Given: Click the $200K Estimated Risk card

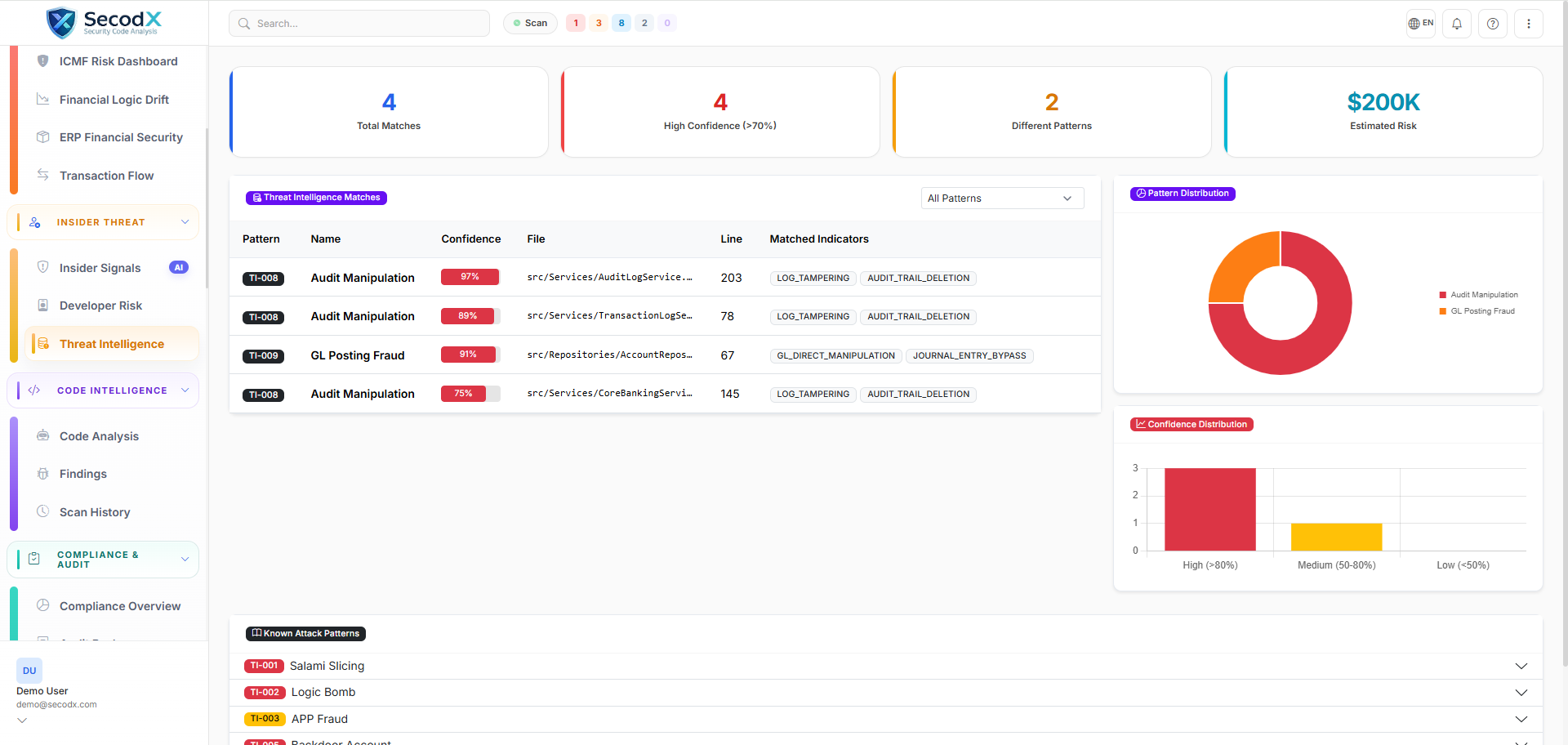Looking at the screenshot, I should click(x=1383, y=112).
